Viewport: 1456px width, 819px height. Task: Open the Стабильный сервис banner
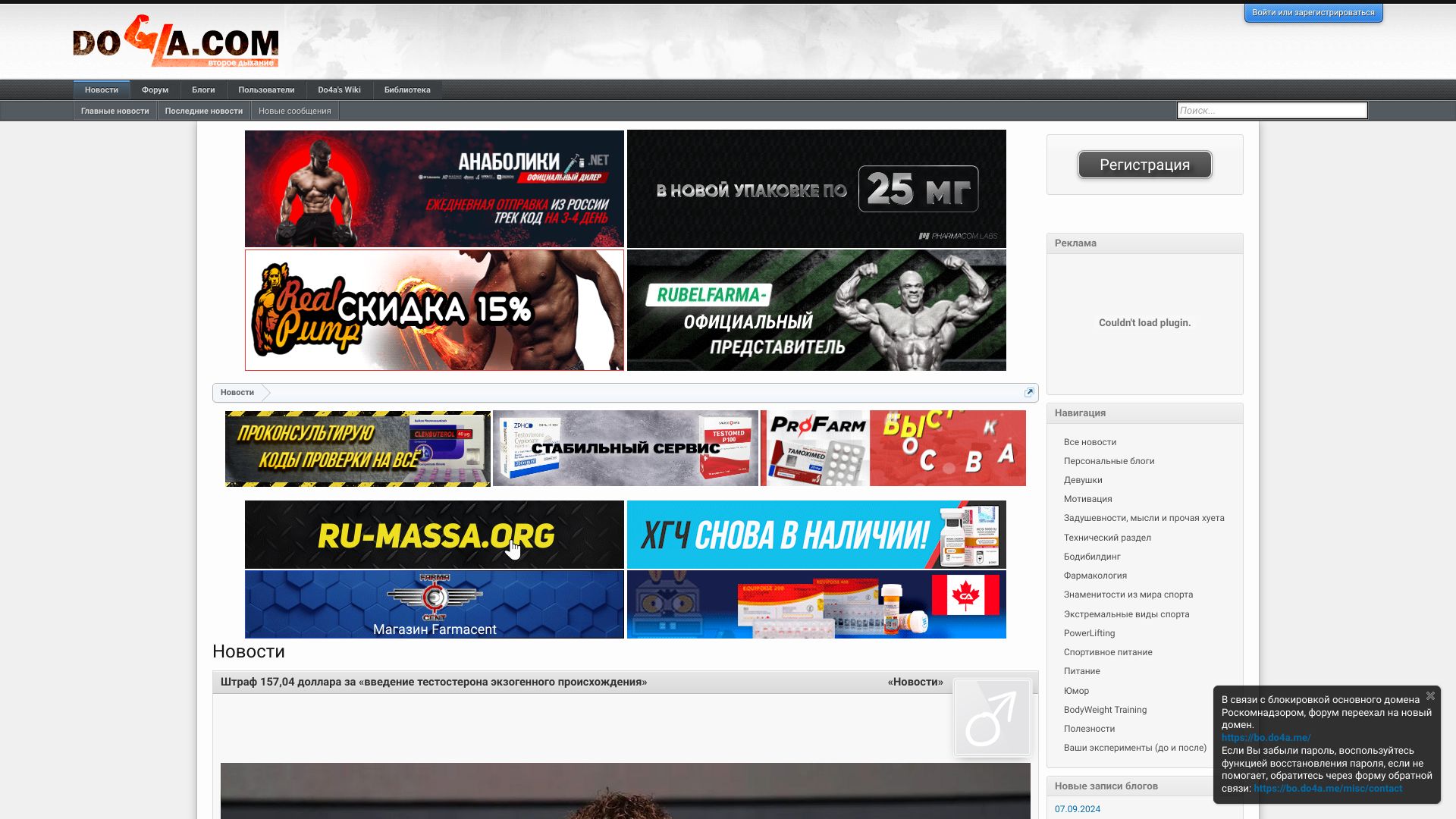pyautogui.click(x=626, y=448)
